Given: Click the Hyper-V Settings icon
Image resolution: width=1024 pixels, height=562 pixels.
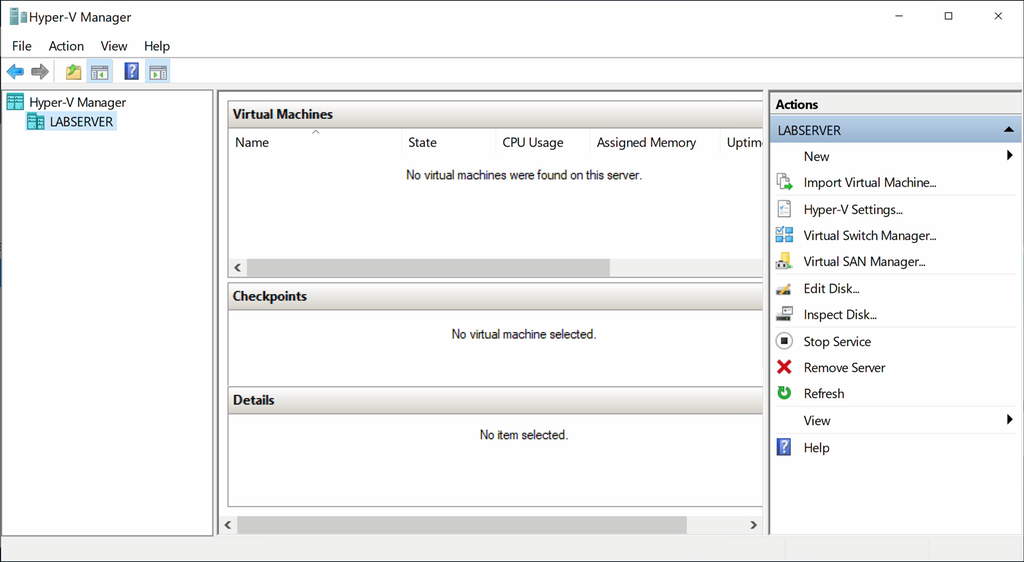Looking at the screenshot, I should (784, 209).
